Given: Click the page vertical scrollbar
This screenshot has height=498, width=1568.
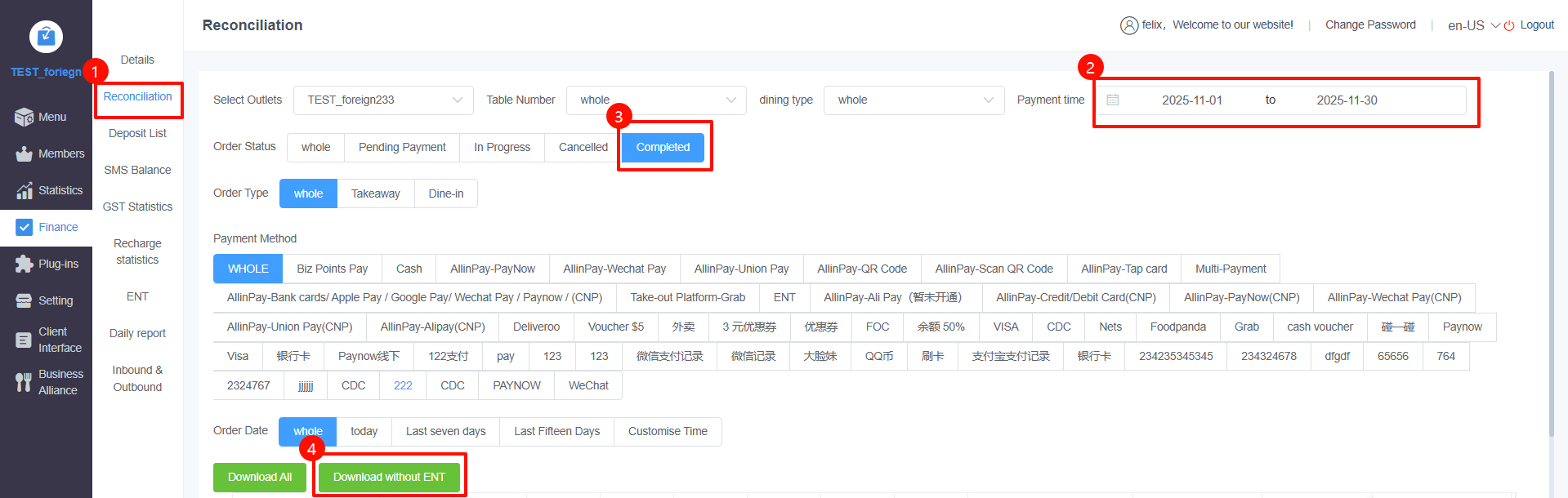Looking at the screenshot, I should tap(1551, 245).
